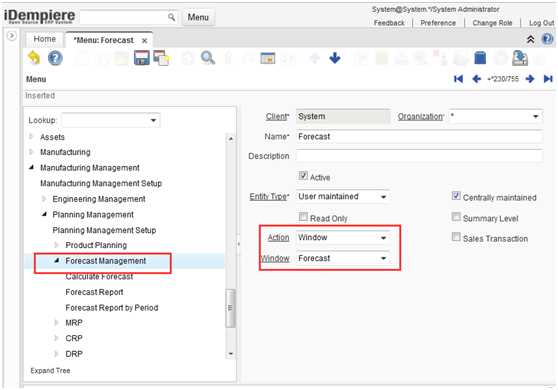The width and height of the screenshot is (558, 390).
Task: Expand the MRP tree node
Action: pos(57,323)
